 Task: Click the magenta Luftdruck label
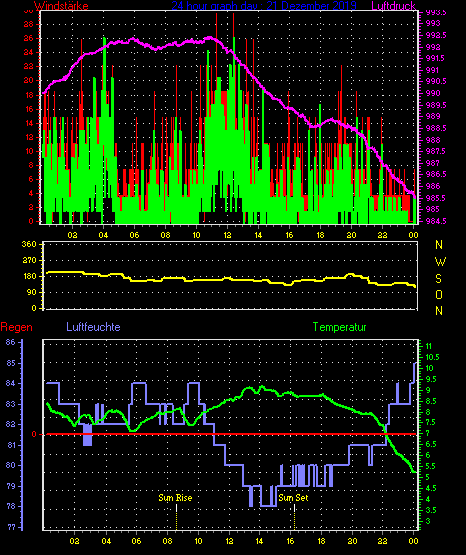[x=393, y=6]
